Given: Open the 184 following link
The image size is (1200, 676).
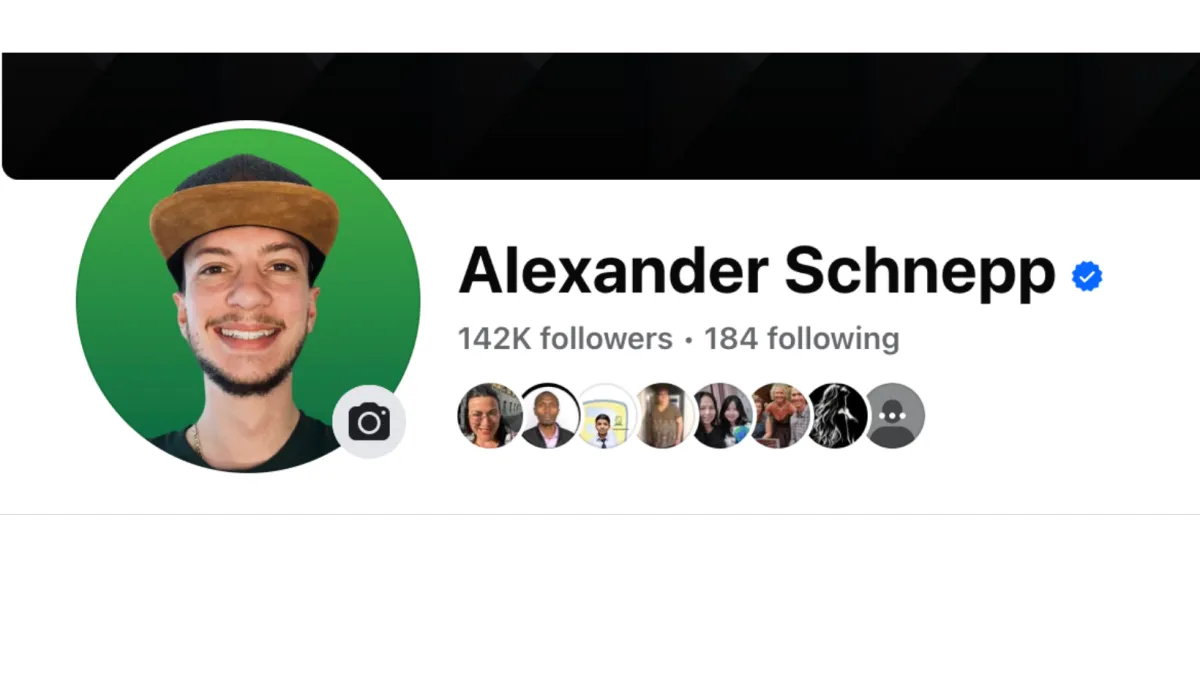Looking at the screenshot, I should 802,339.
